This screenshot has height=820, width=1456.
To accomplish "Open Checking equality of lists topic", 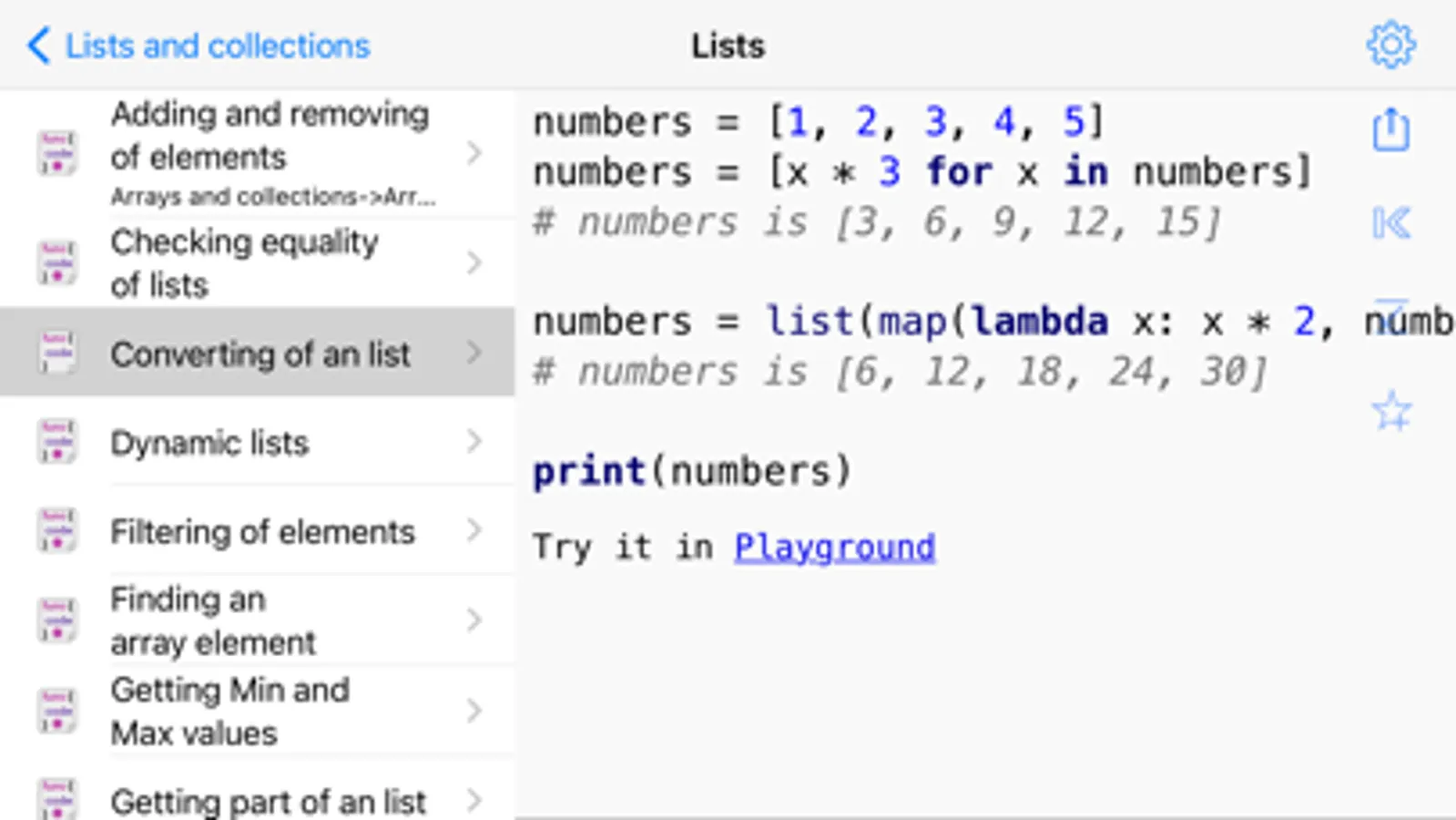I will click(244, 263).
